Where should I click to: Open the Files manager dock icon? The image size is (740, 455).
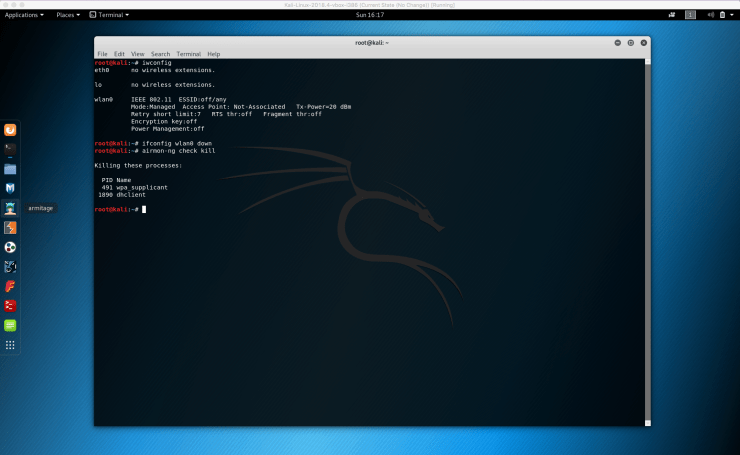pos(10,168)
